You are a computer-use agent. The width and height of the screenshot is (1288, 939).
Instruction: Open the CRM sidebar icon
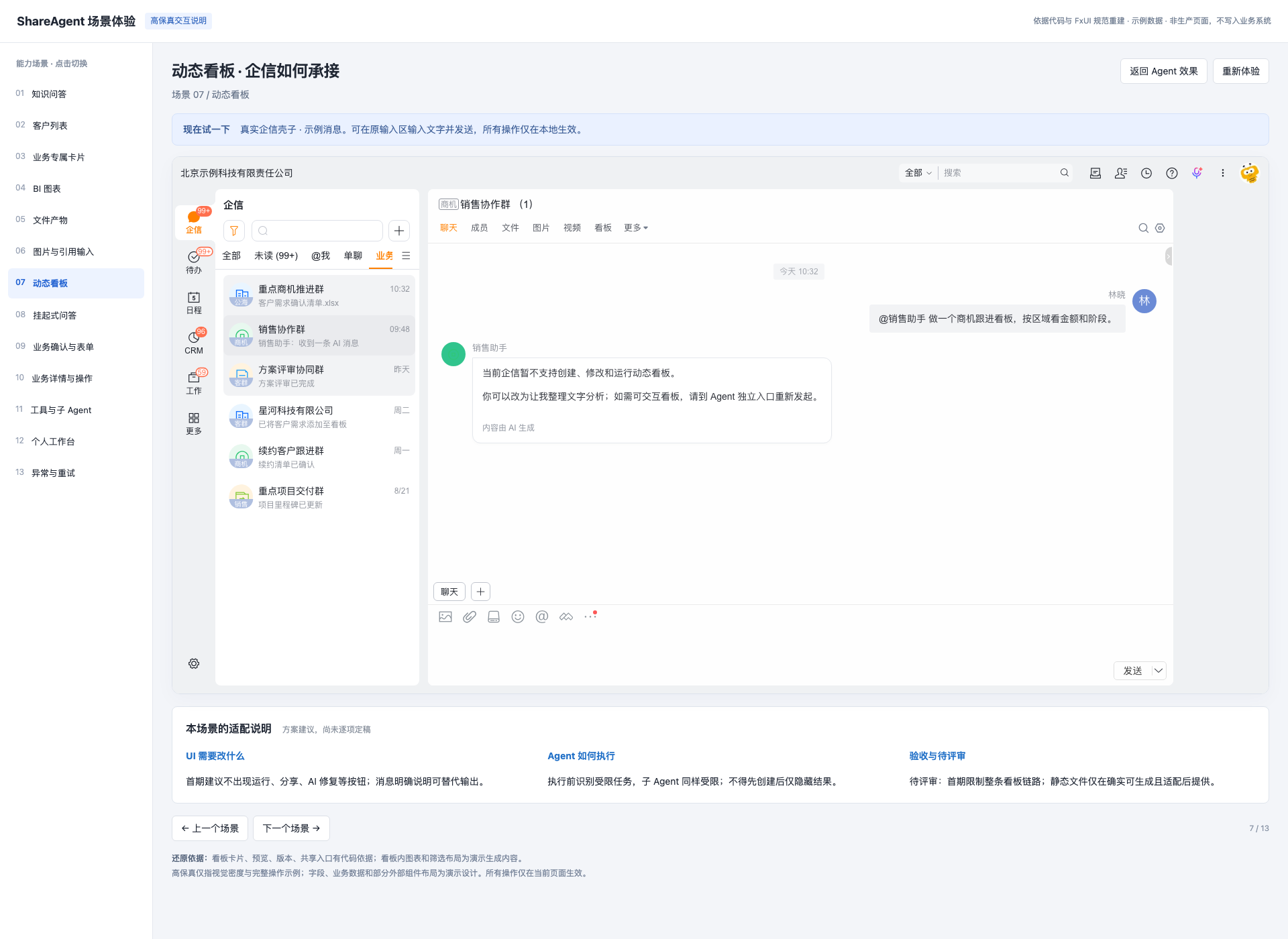(194, 342)
